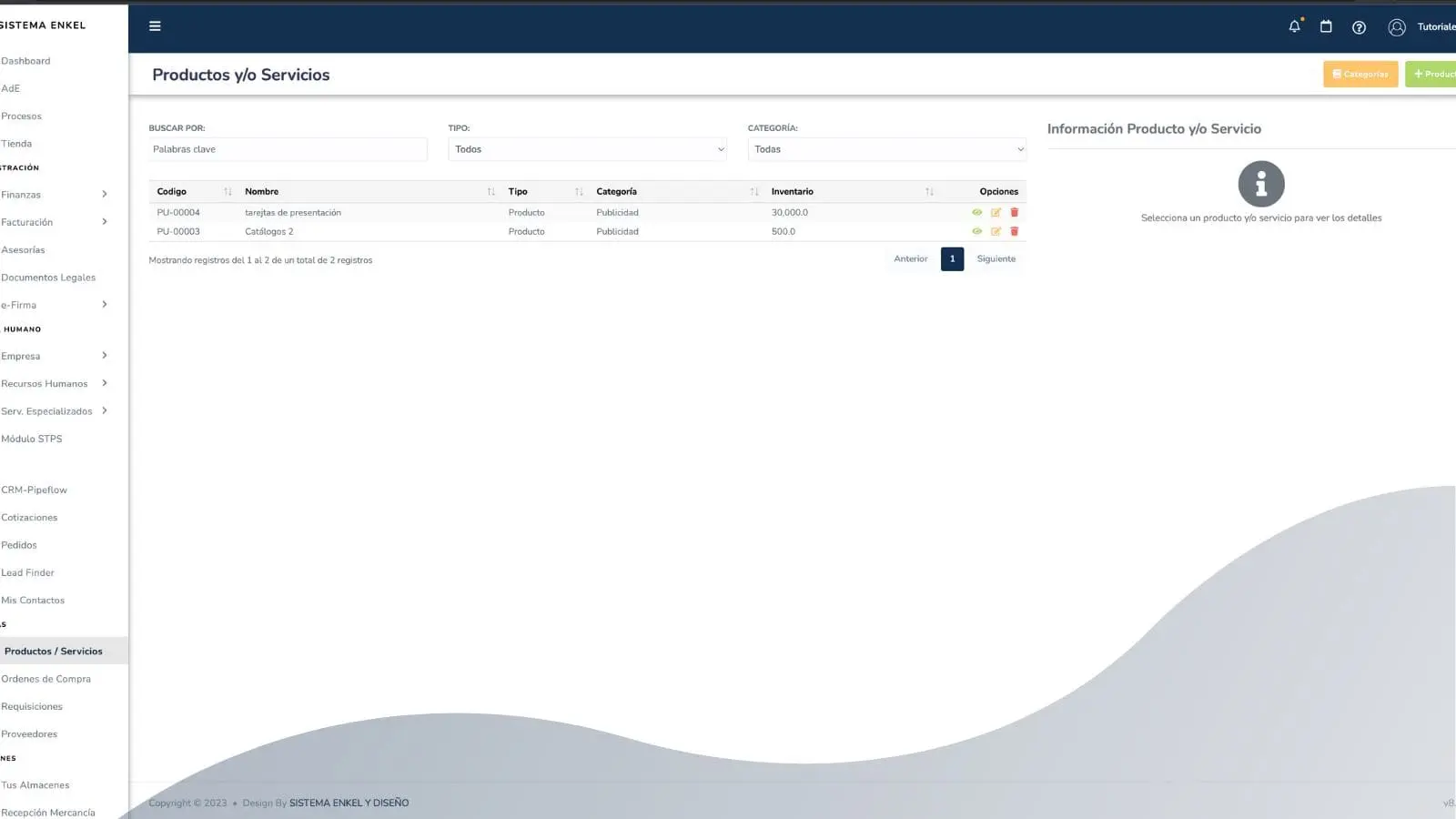This screenshot has height=819, width=1456.
Task: View details of tarejtas de presentación
Action: point(976,213)
